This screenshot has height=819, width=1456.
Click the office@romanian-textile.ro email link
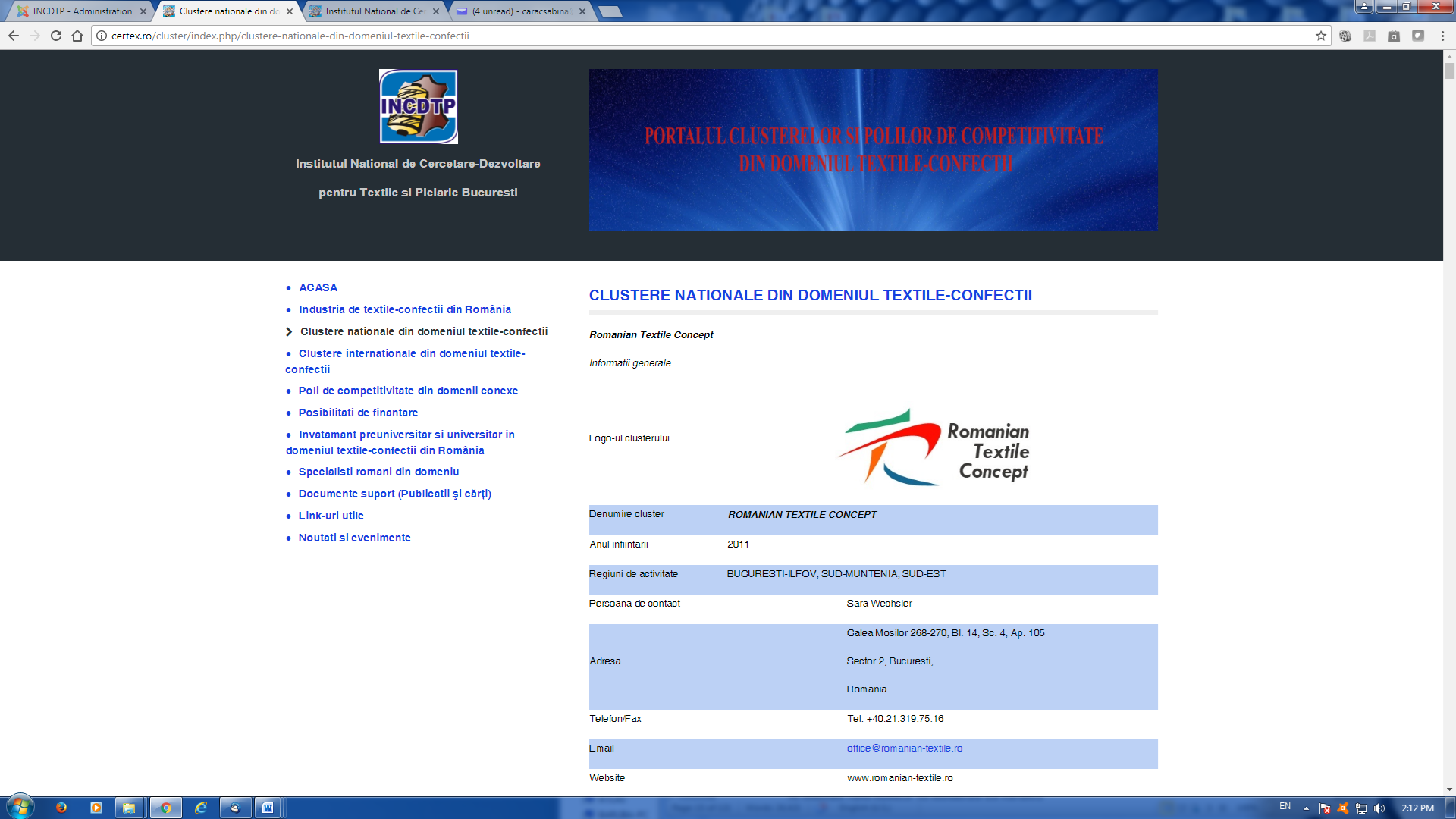[905, 748]
